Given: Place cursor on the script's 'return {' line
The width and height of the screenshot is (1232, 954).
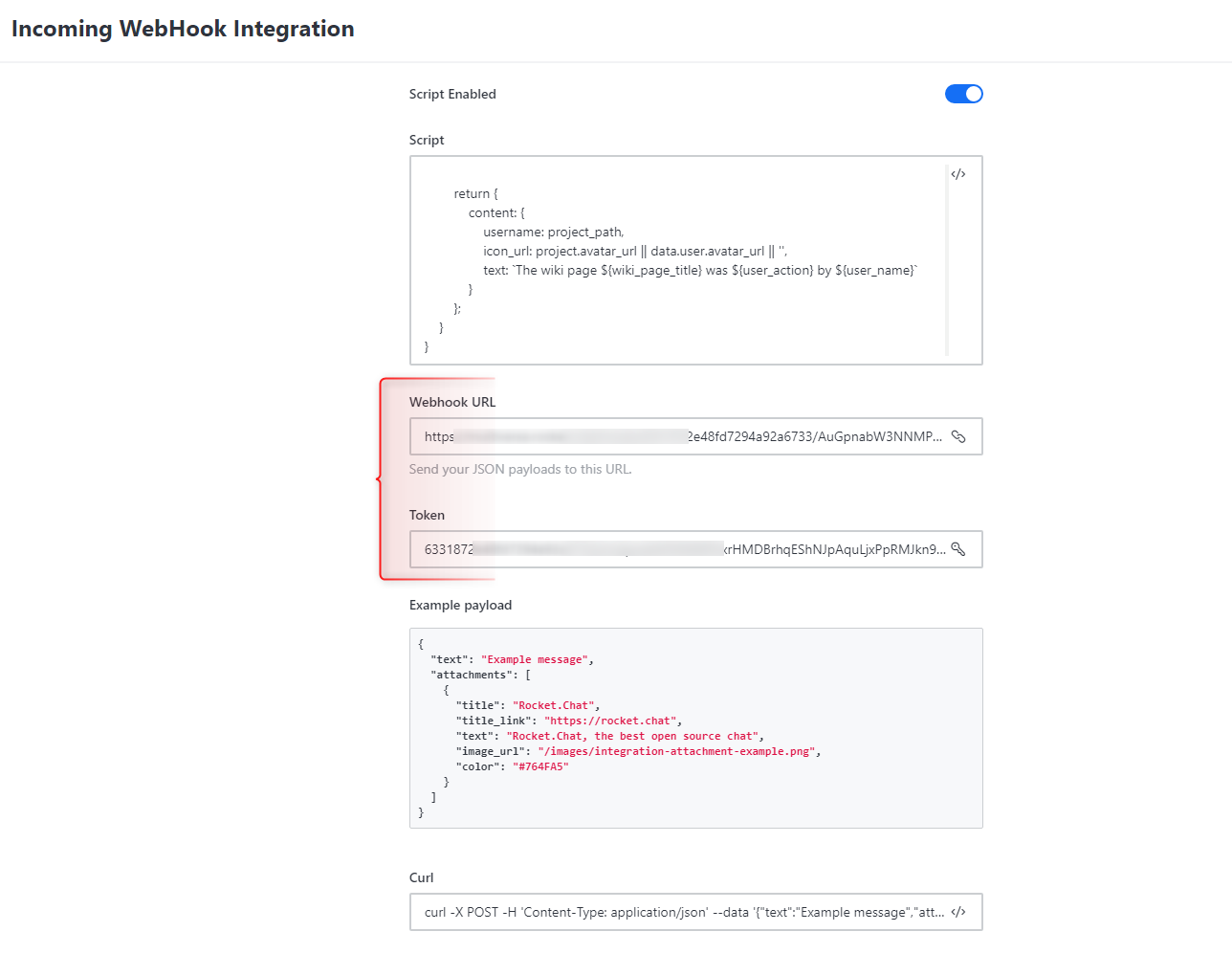Looking at the screenshot, I should coord(475,193).
